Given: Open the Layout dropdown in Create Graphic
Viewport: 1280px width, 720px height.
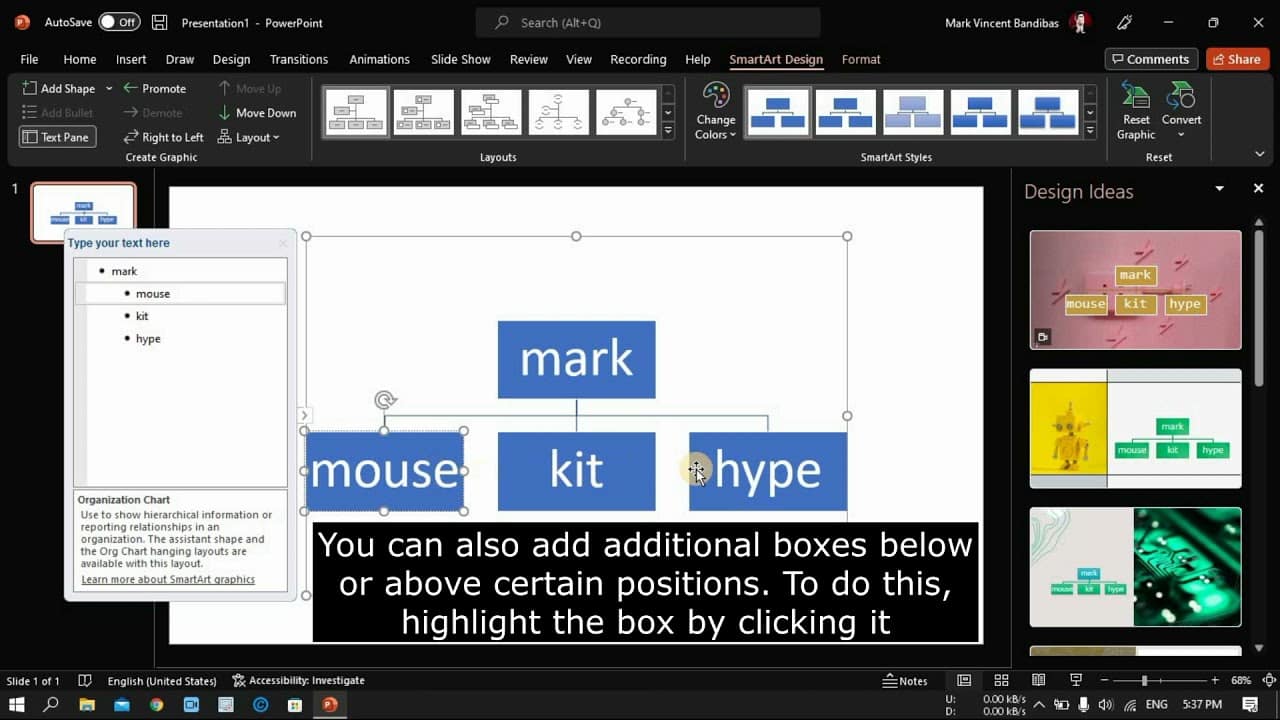Looking at the screenshot, I should point(250,137).
